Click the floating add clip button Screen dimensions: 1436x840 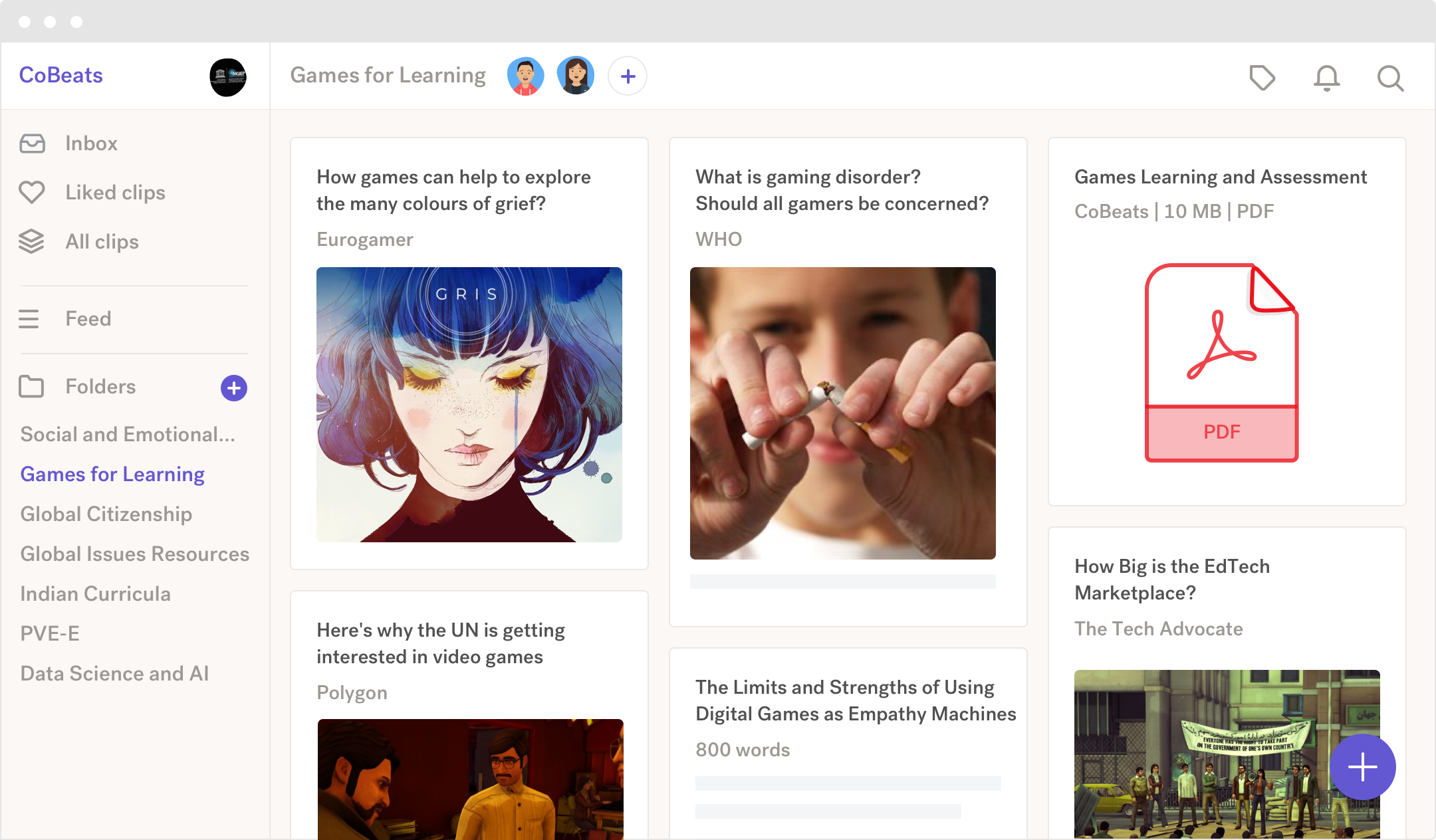click(1362, 767)
